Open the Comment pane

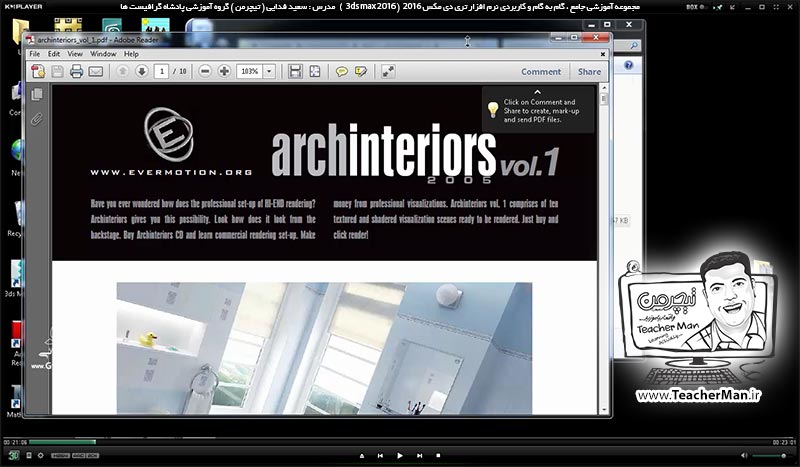(541, 72)
